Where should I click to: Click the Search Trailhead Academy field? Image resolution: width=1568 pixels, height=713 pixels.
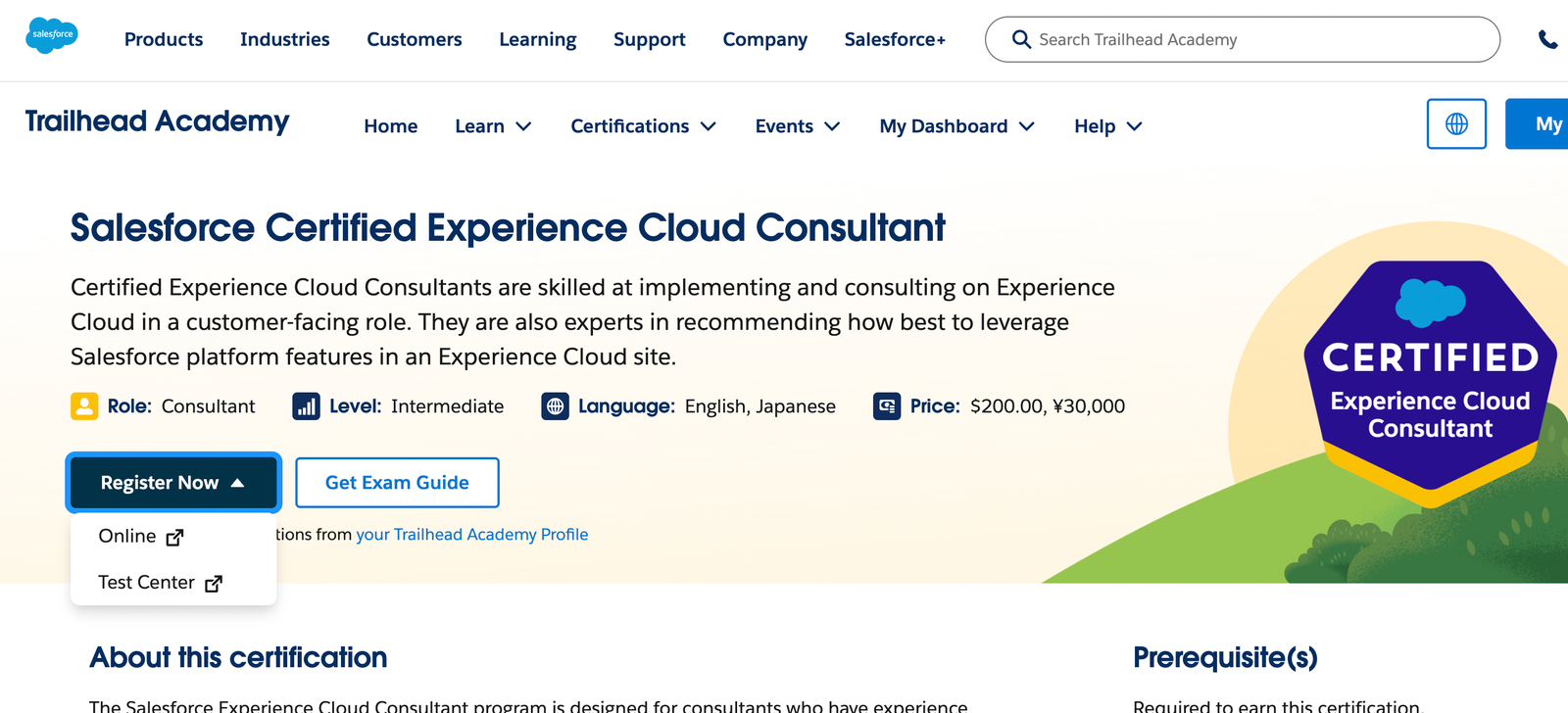click(x=1254, y=39)
